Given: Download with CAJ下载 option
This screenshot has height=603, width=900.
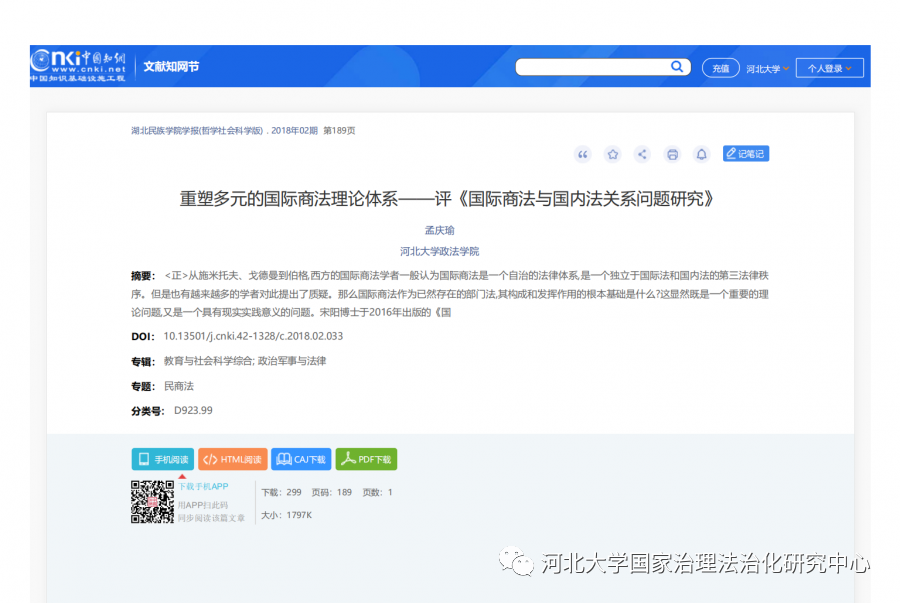Looking at the screenshot, I should [x=301, y=458].
